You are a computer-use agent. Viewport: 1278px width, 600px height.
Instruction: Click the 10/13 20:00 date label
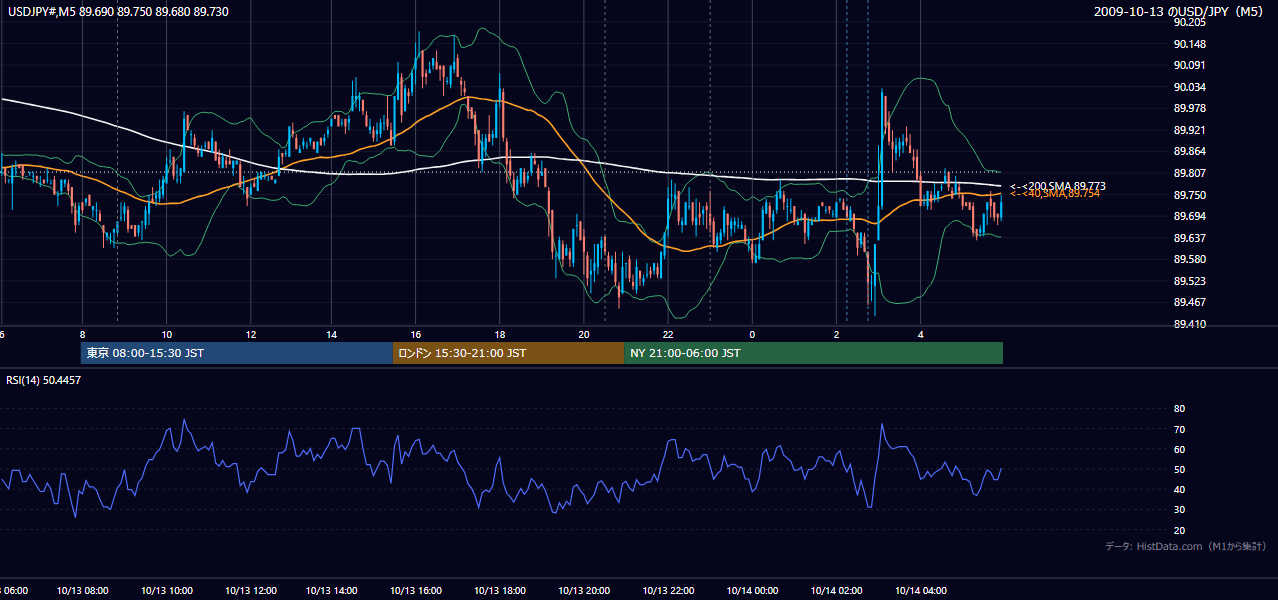click(584, 591)
